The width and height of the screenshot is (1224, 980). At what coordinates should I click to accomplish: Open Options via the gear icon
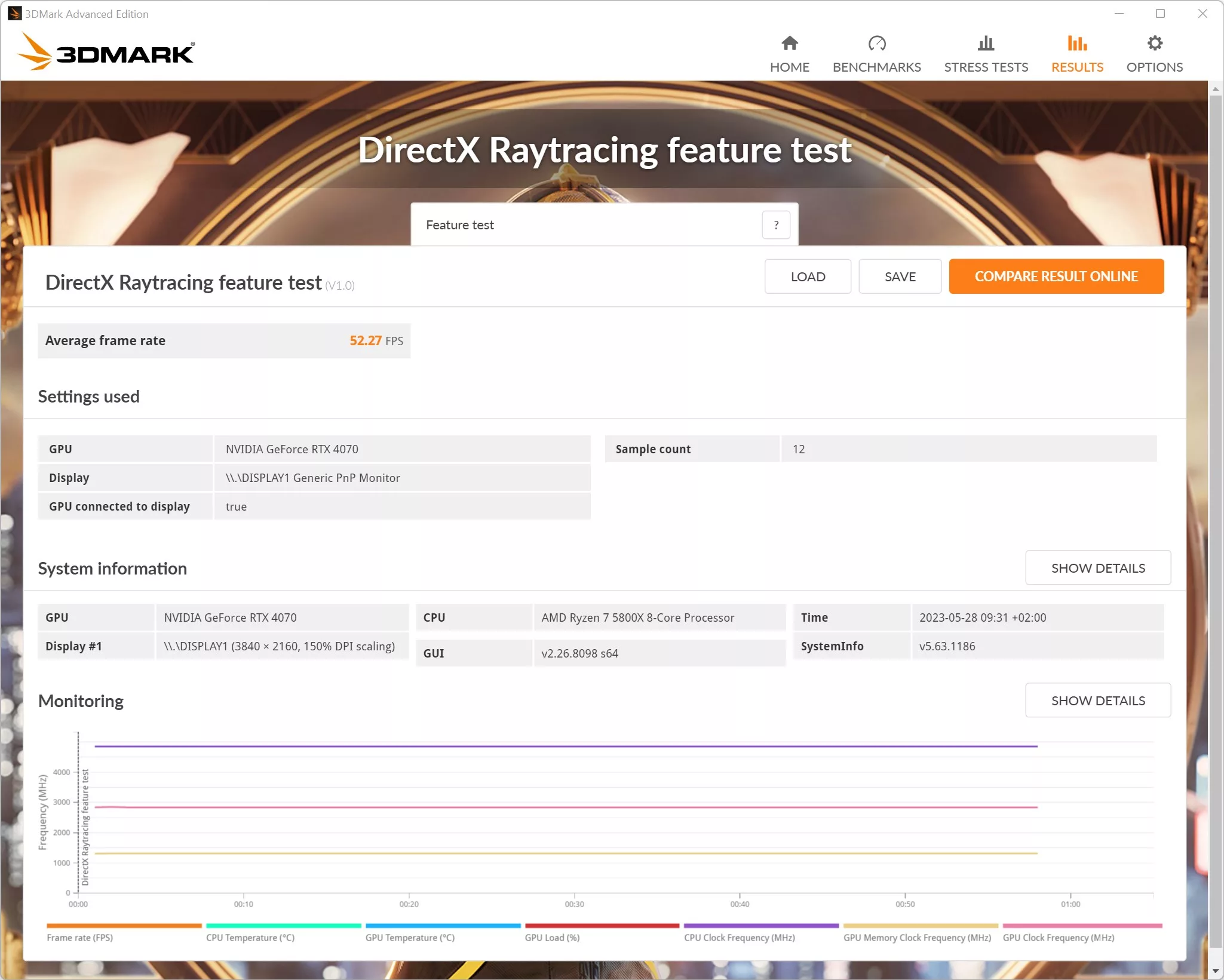[1154, 43]
